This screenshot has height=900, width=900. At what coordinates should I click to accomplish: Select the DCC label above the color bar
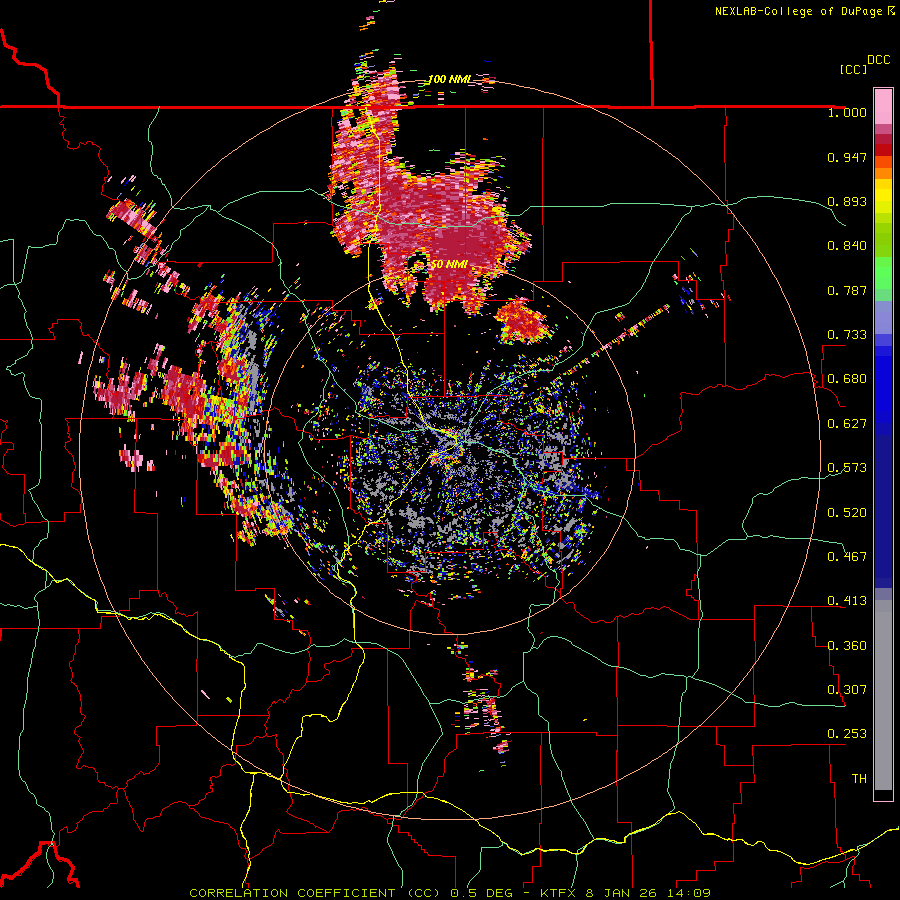(878, 60)
